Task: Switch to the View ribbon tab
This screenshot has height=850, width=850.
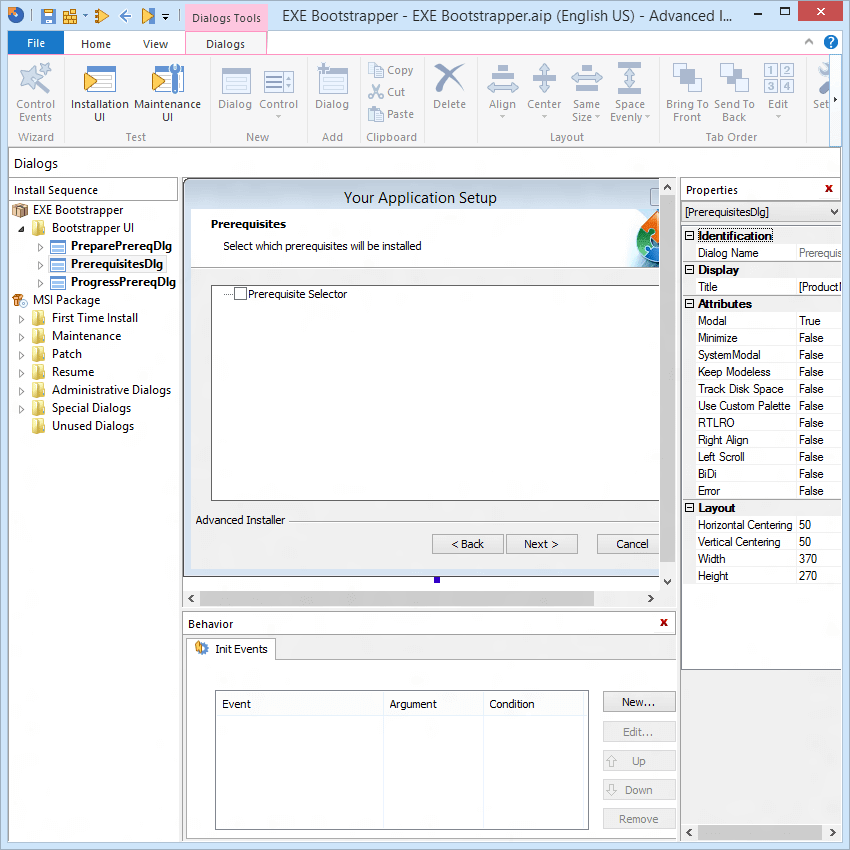Action: tap(155, 44)
